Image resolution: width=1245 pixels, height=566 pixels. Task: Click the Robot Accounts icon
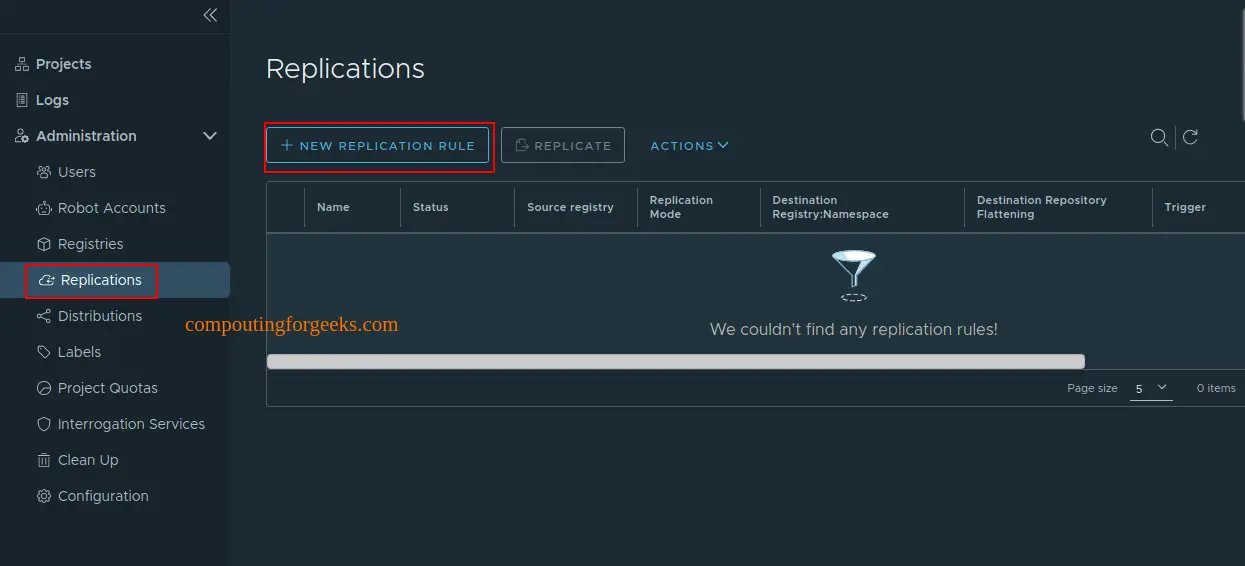43,208
